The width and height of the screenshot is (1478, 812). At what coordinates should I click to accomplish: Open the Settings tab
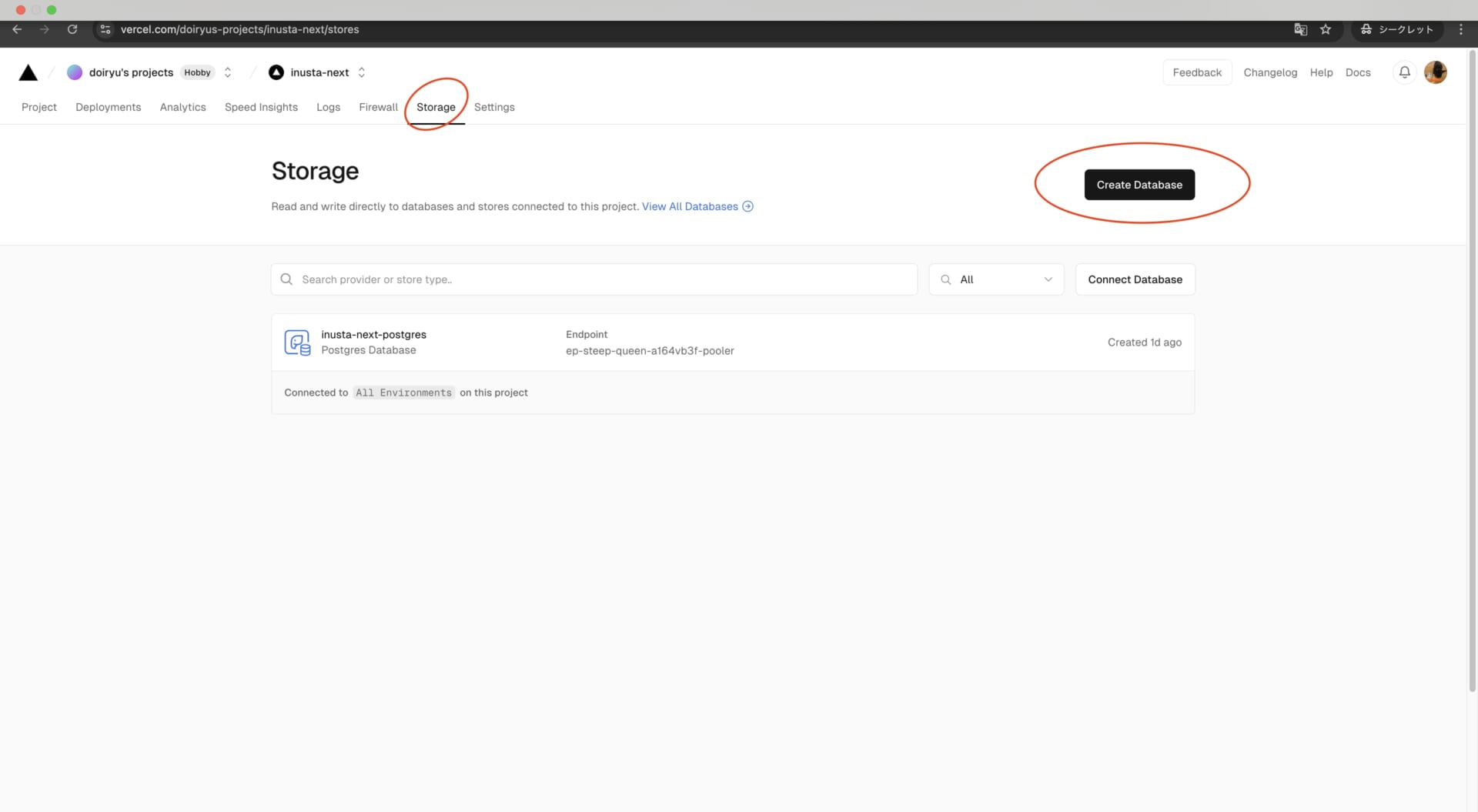point(494,107)
